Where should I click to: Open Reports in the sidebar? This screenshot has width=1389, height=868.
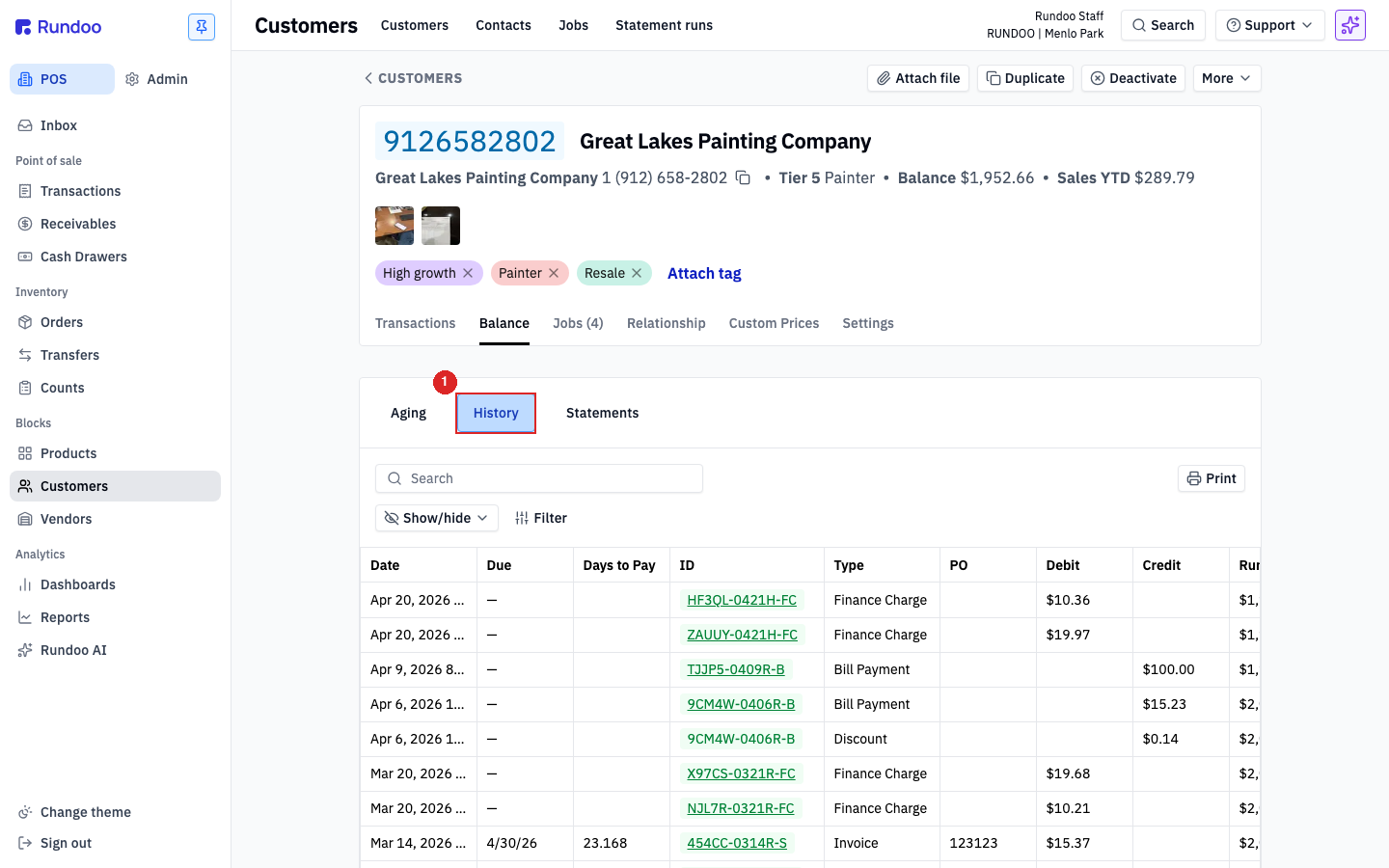116,617
